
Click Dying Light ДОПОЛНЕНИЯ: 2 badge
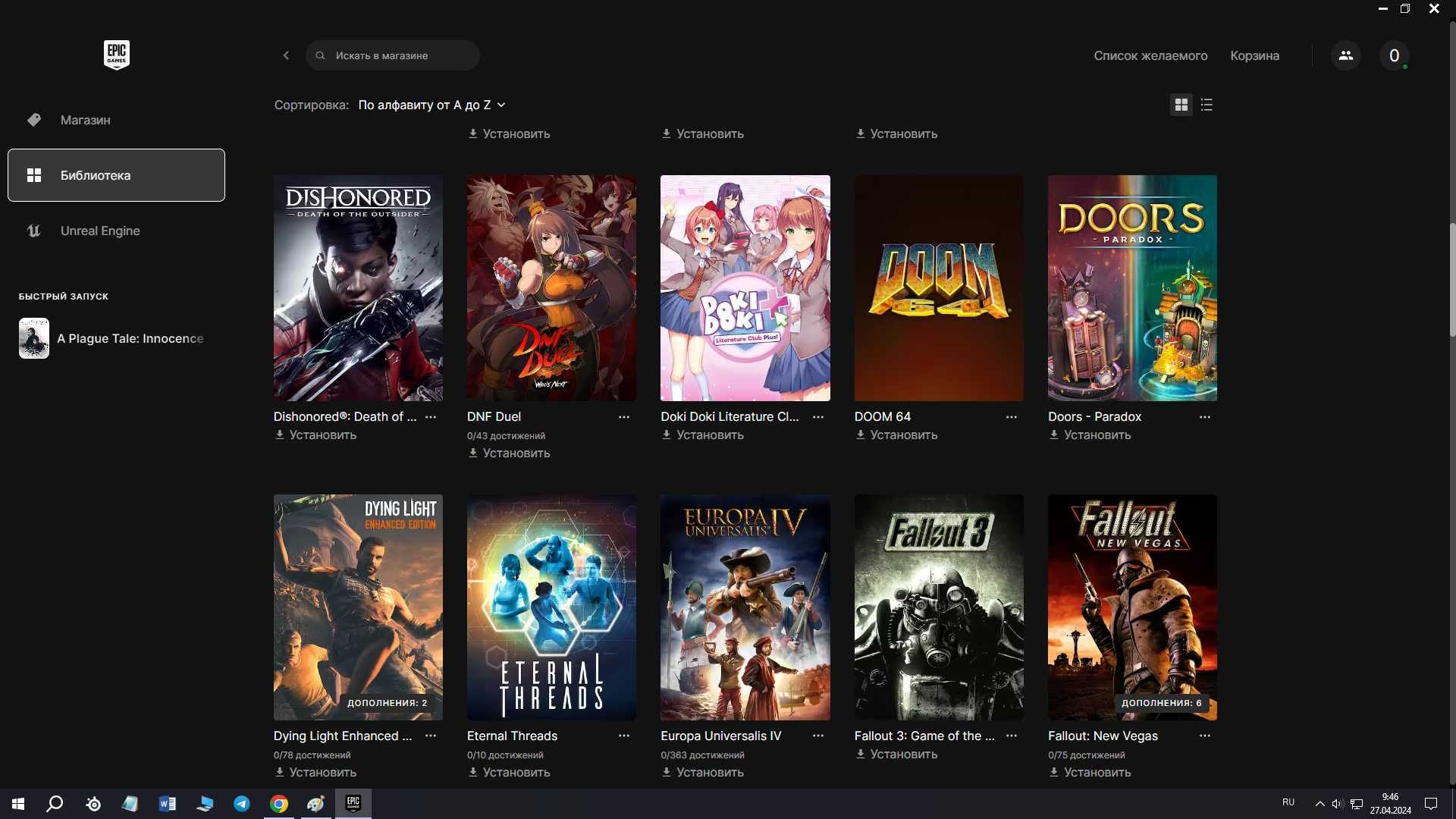pyautogui.click(x=387, y=703)
